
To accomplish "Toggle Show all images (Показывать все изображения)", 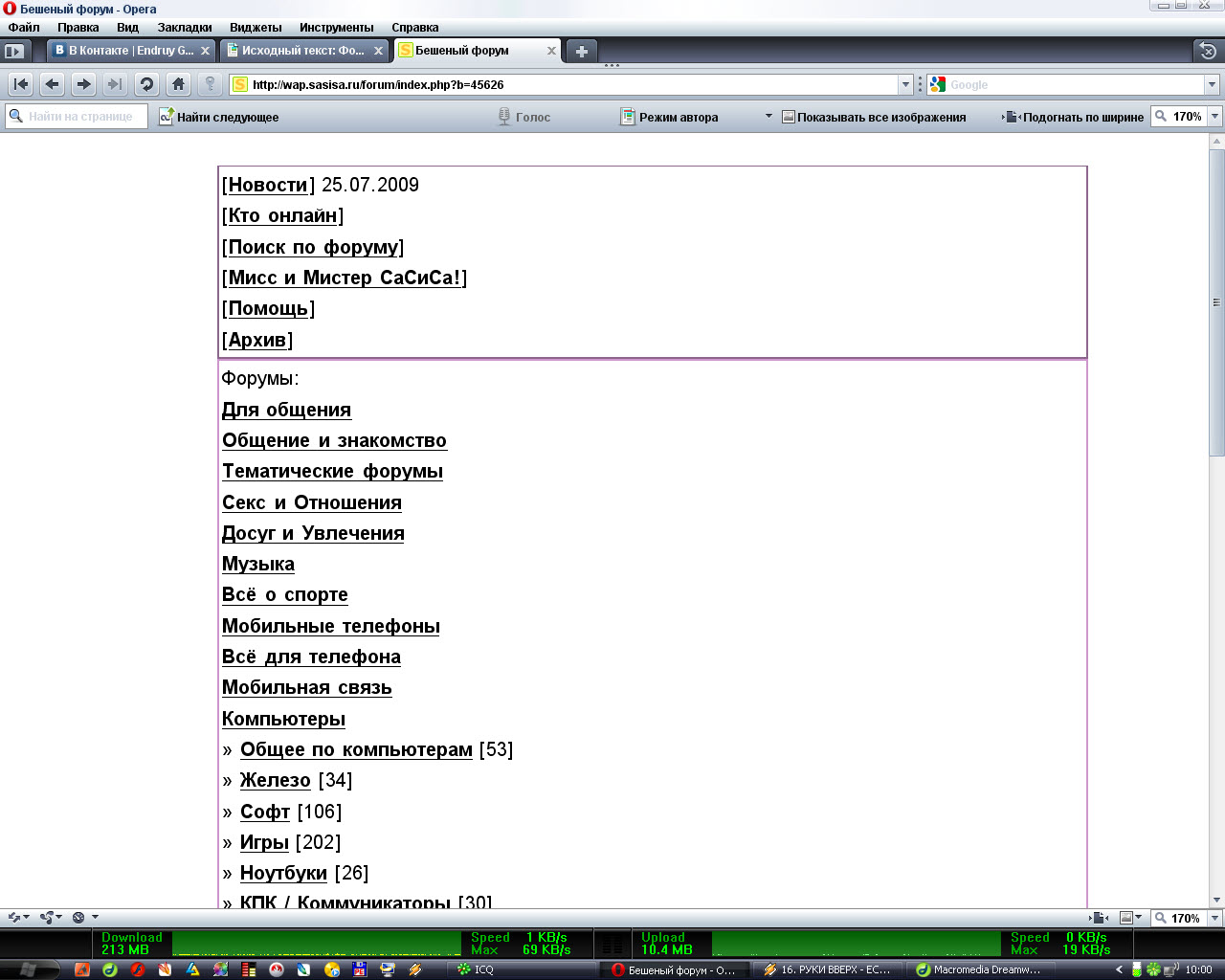I will pyautogui.click(x=873, y=117).
